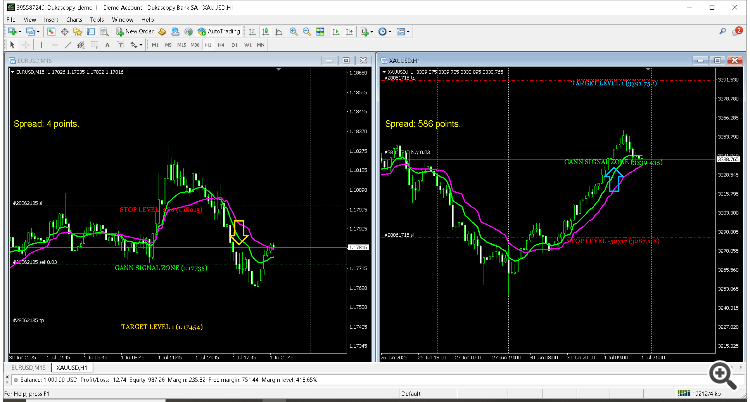Open the Templates toolbar icon
The image size is (750, 402).
point(400,32)
